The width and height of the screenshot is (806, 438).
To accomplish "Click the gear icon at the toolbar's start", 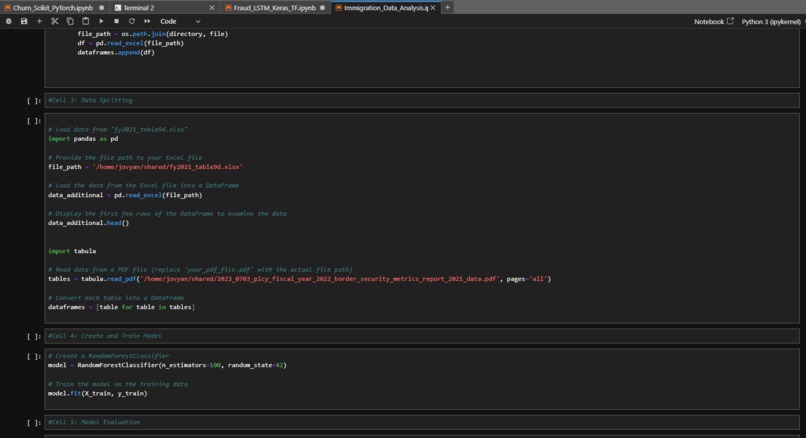I will pyautogui.click(x=9, y=21).
